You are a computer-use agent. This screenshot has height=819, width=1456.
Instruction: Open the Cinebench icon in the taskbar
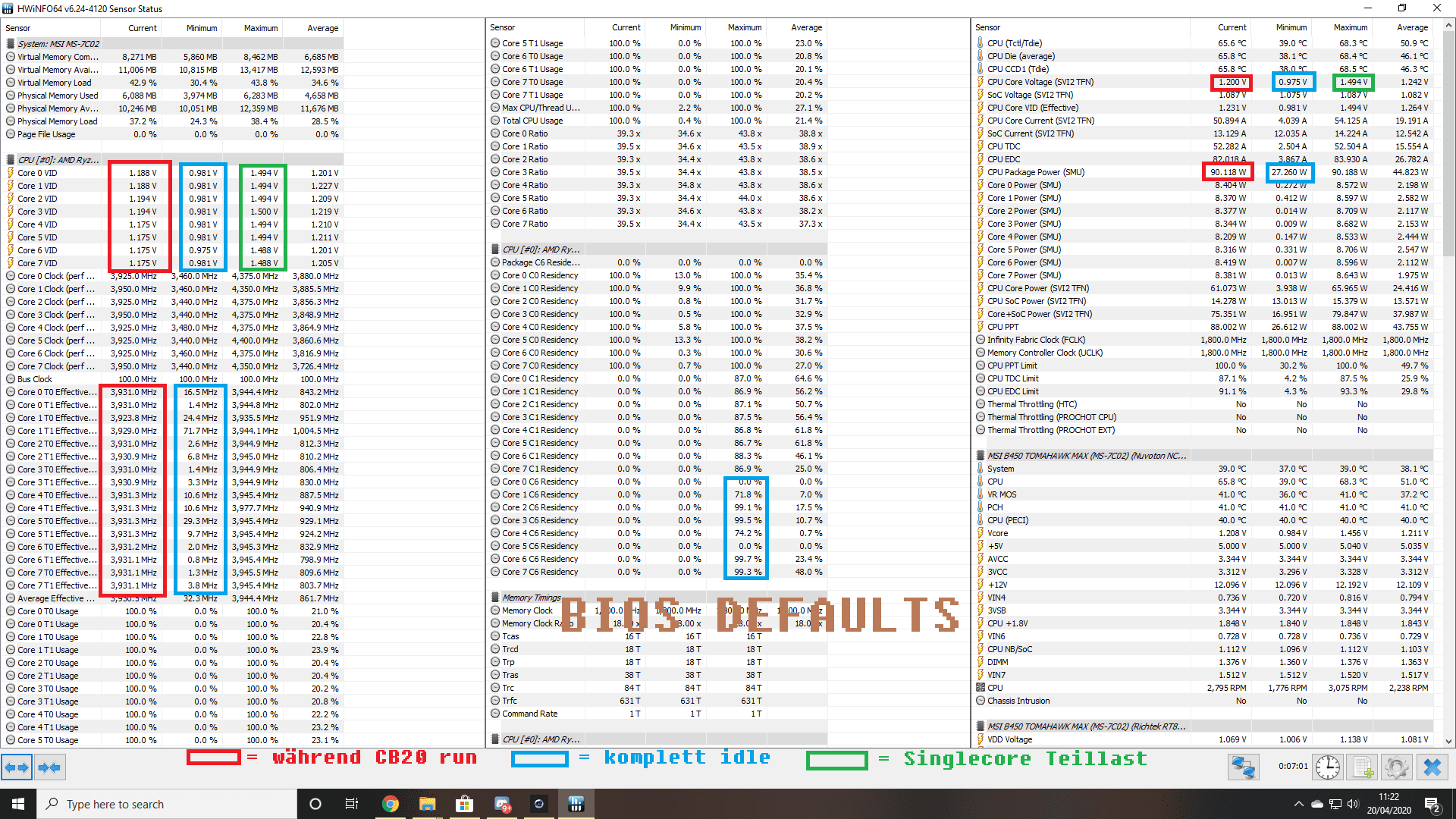pos(539,804)
